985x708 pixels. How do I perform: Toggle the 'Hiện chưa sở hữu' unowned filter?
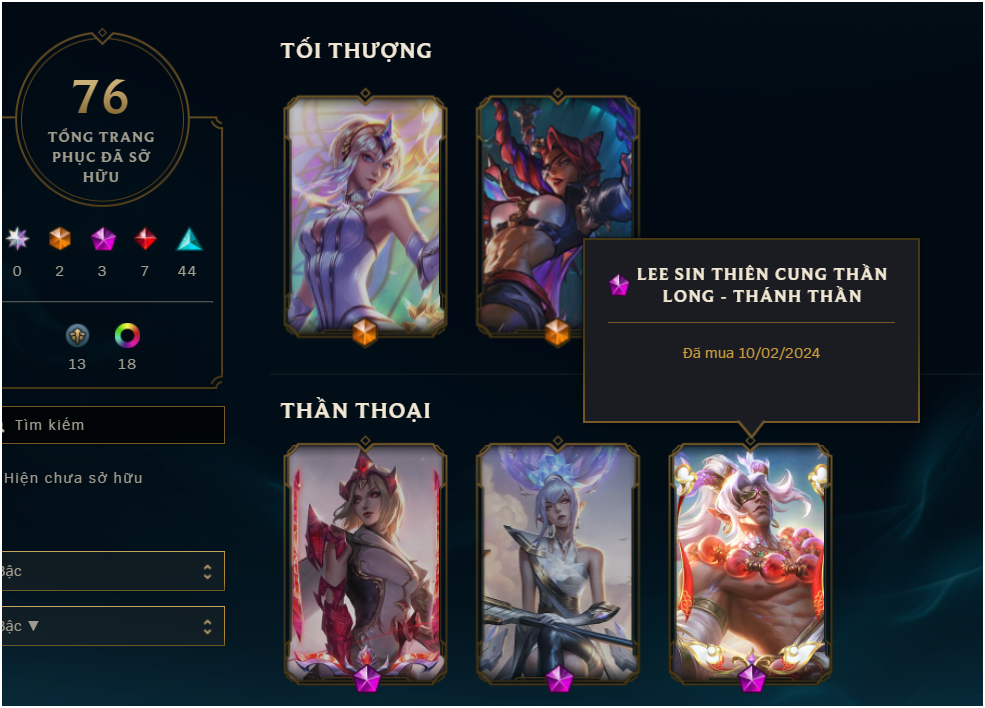[x=73, y=478]
